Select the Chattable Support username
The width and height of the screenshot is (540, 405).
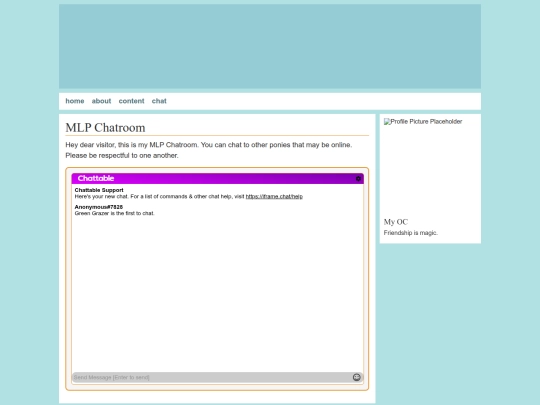point(99,190)
